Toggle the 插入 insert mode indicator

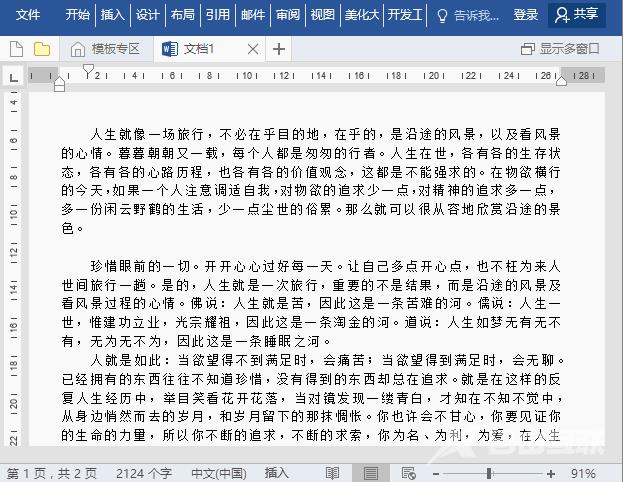point(277,473)
